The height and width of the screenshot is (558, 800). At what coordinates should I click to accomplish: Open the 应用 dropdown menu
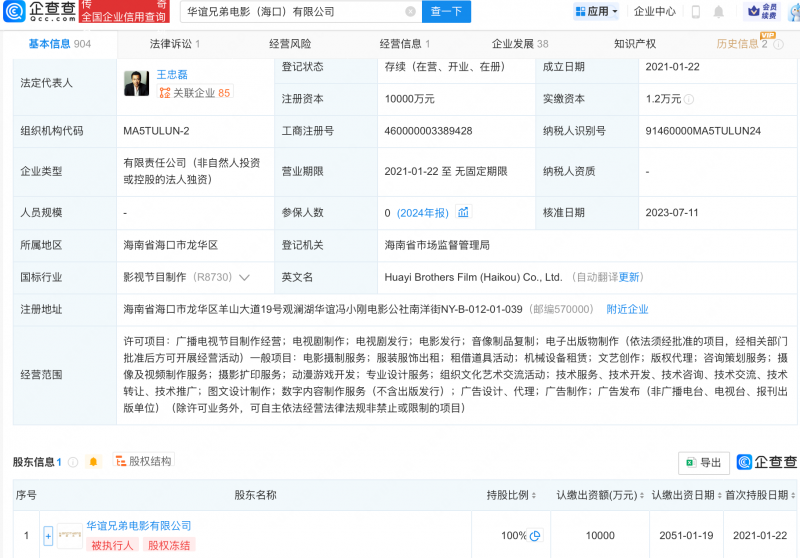[596, 12]
